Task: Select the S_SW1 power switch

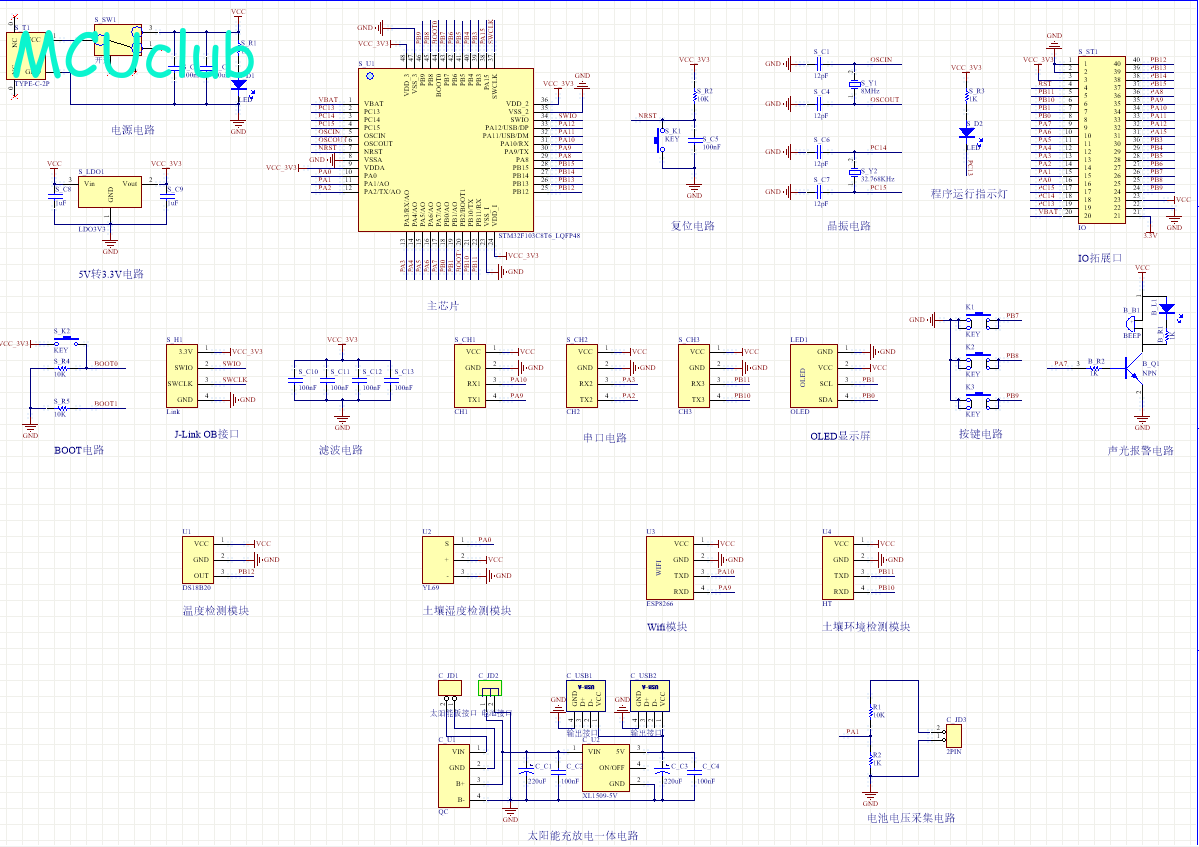Action: pyautogui.click(x=118, y=38)
